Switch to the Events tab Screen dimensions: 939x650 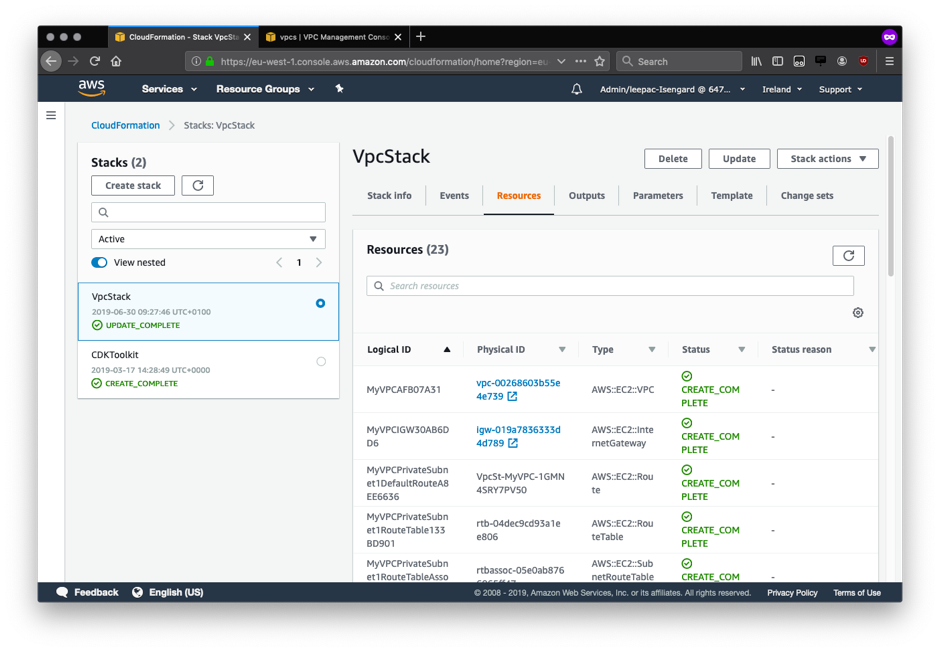454,195
